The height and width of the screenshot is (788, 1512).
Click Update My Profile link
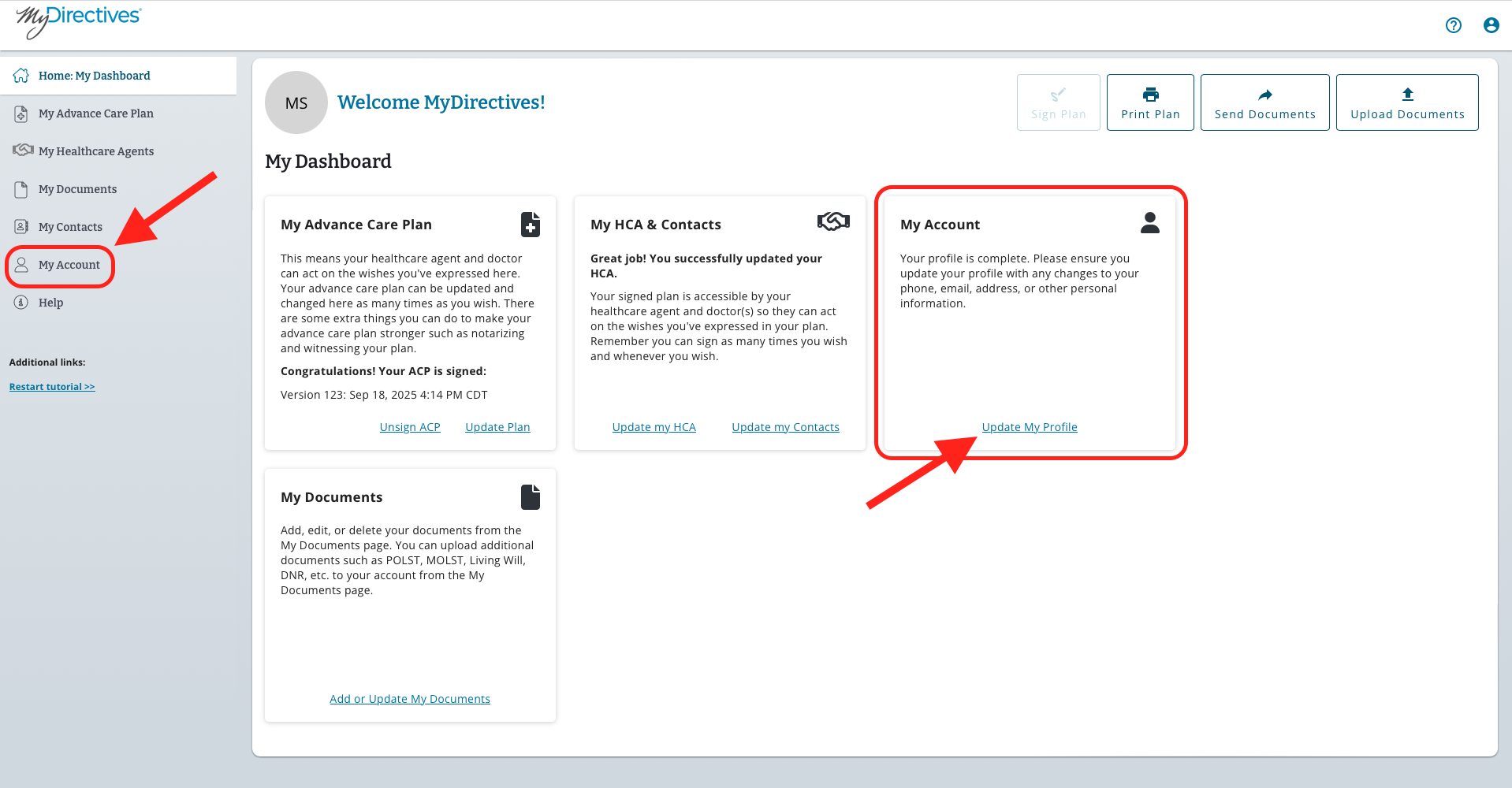1030,427
